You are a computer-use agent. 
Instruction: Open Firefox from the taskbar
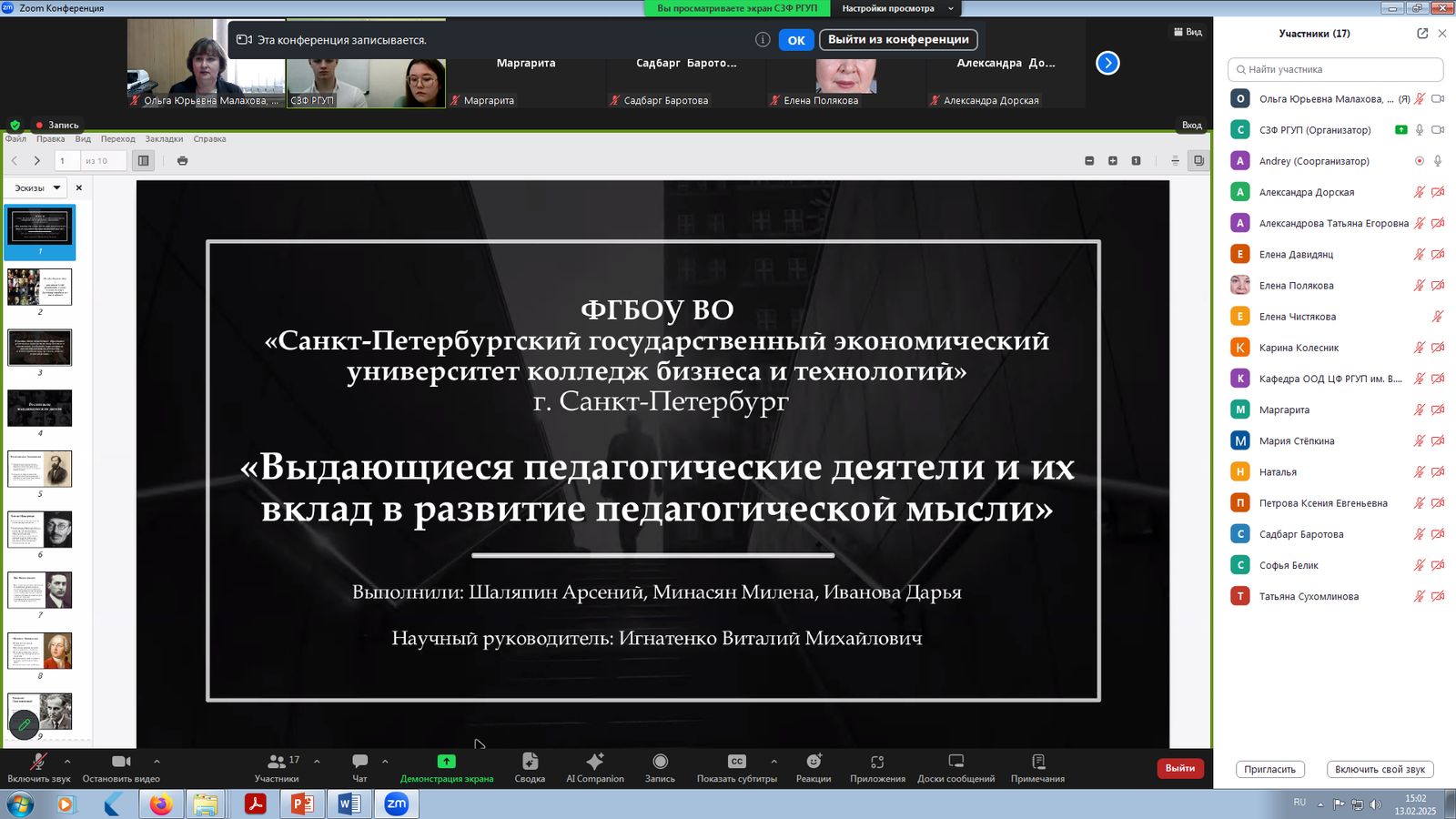tap(161, 804)
